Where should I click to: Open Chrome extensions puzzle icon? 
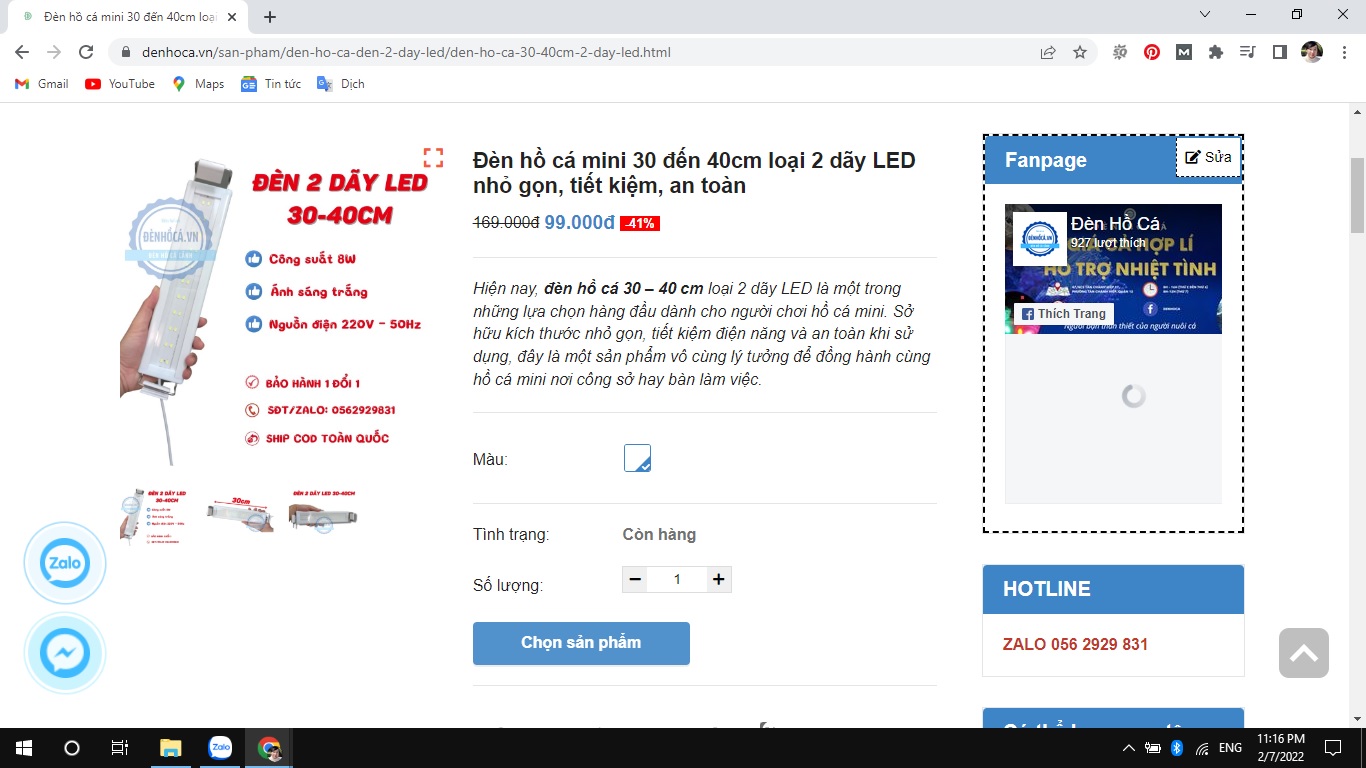[1216, 52]
